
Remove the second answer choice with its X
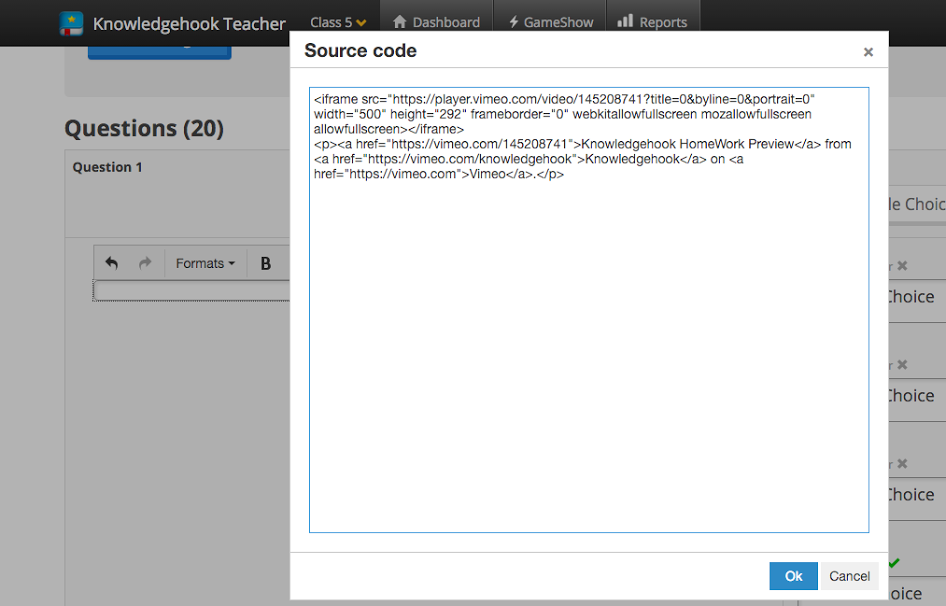click(902, 365)
